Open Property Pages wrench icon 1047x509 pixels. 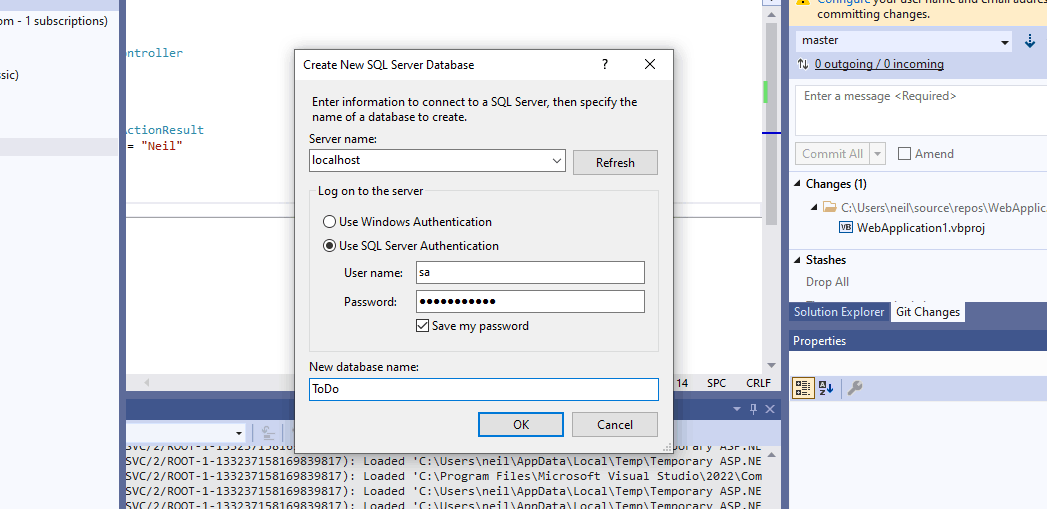(x=855, y=388)
